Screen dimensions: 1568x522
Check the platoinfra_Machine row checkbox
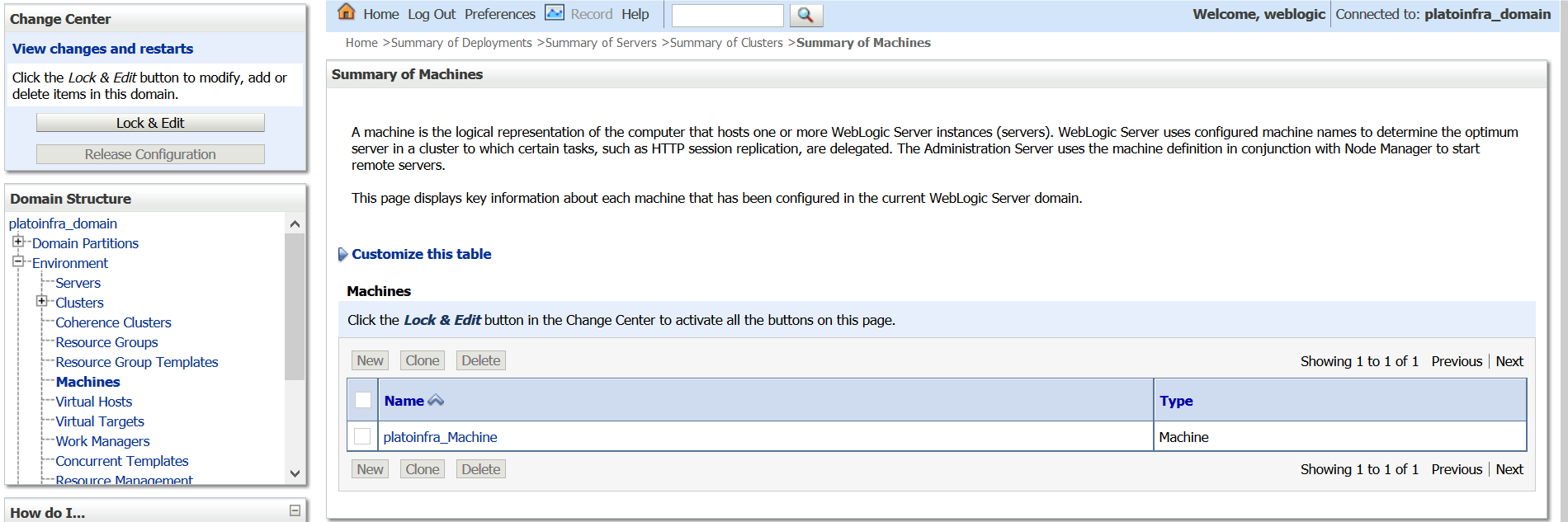pos(362,436)
